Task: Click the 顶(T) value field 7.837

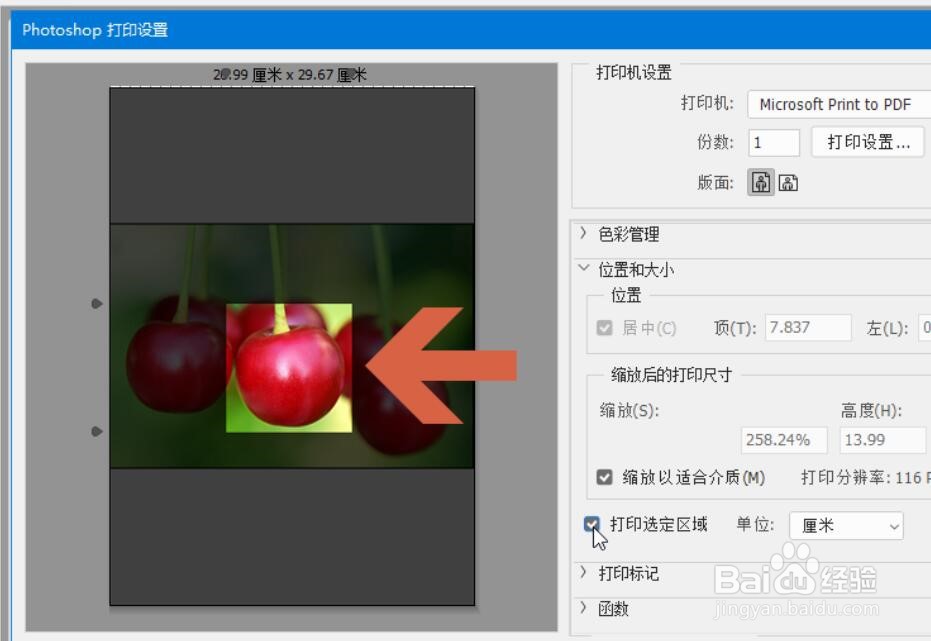Action: [x=808, y=328]
